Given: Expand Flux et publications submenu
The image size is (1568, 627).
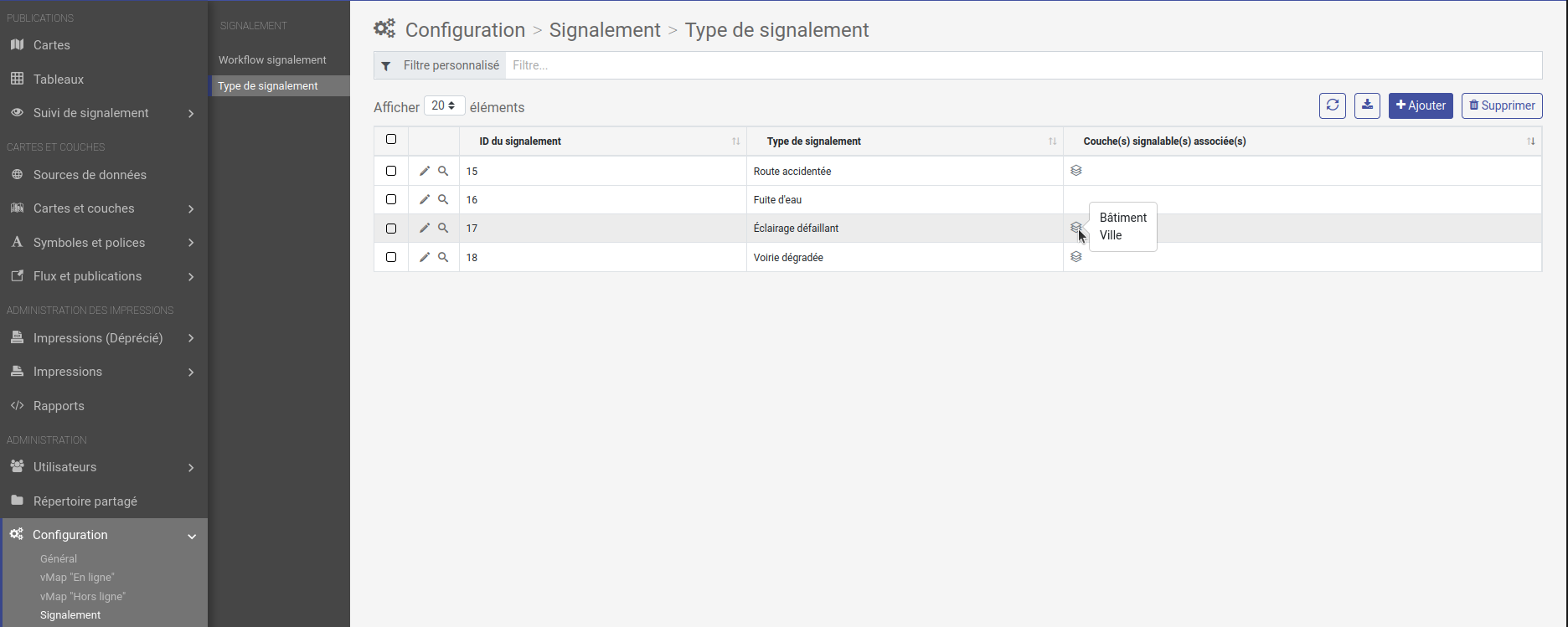Looking at the screenshot, I should tap(191, 276).
